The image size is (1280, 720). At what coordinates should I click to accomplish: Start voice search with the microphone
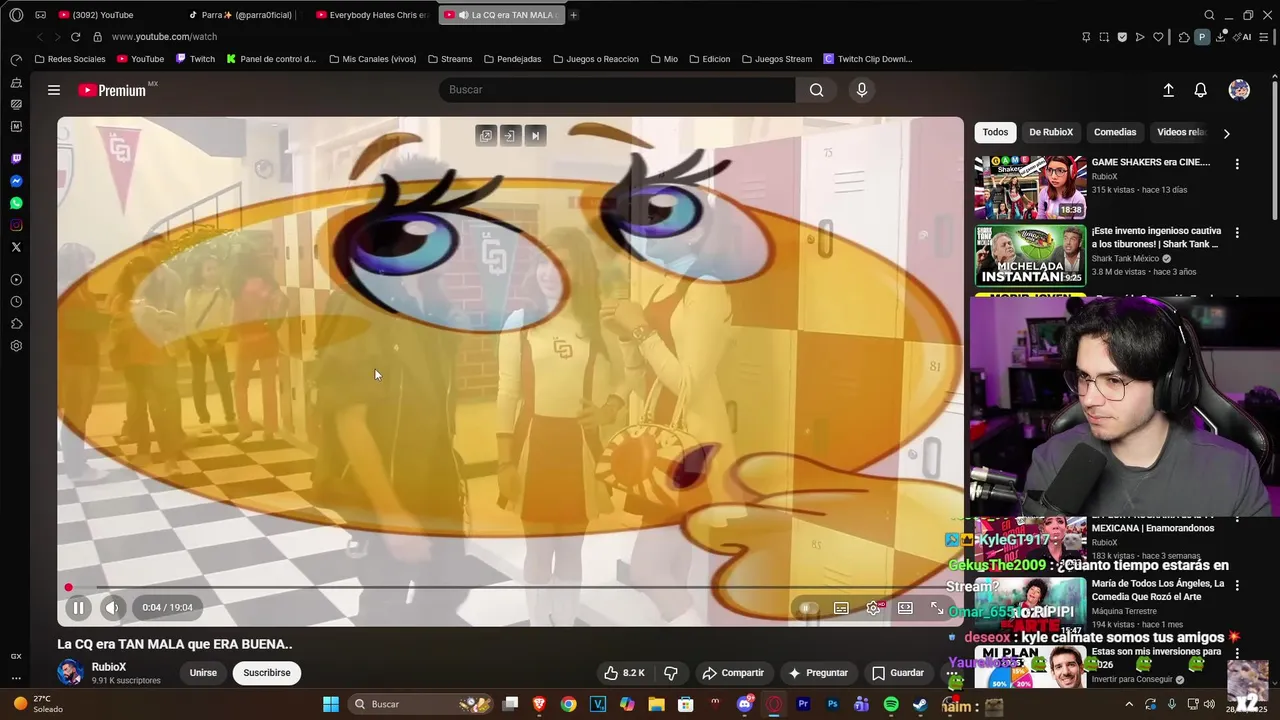[x=862, y=90]
